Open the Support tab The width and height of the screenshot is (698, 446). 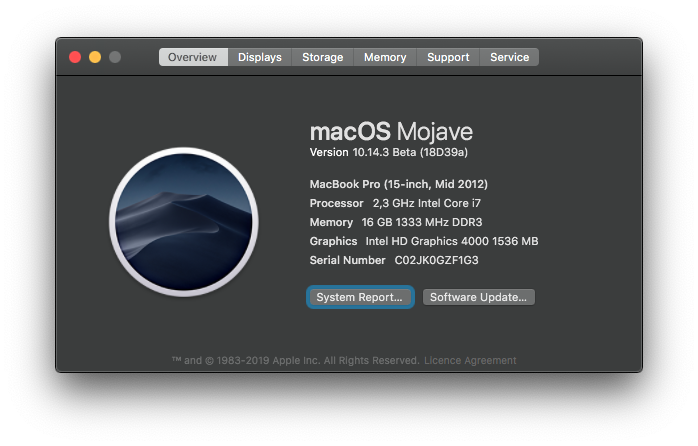[448, 57]
